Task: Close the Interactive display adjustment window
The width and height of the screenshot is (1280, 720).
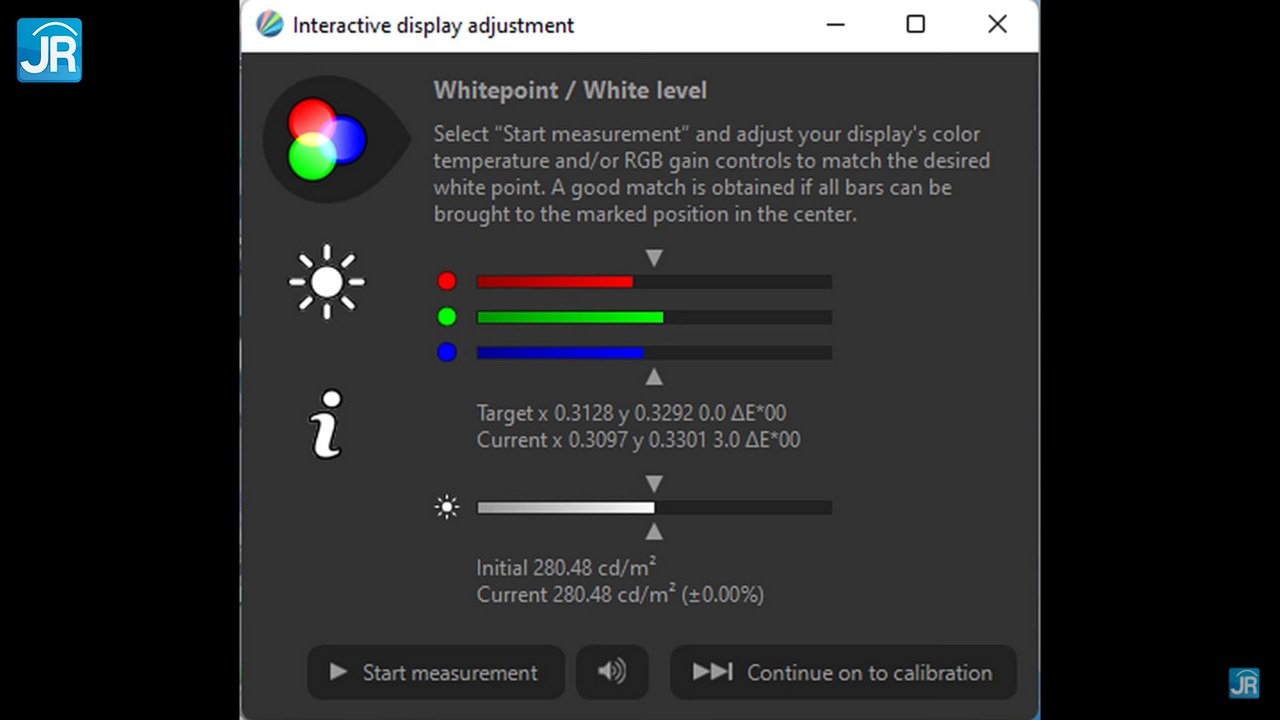Action: pyautogui.click(x=997, y=25)
